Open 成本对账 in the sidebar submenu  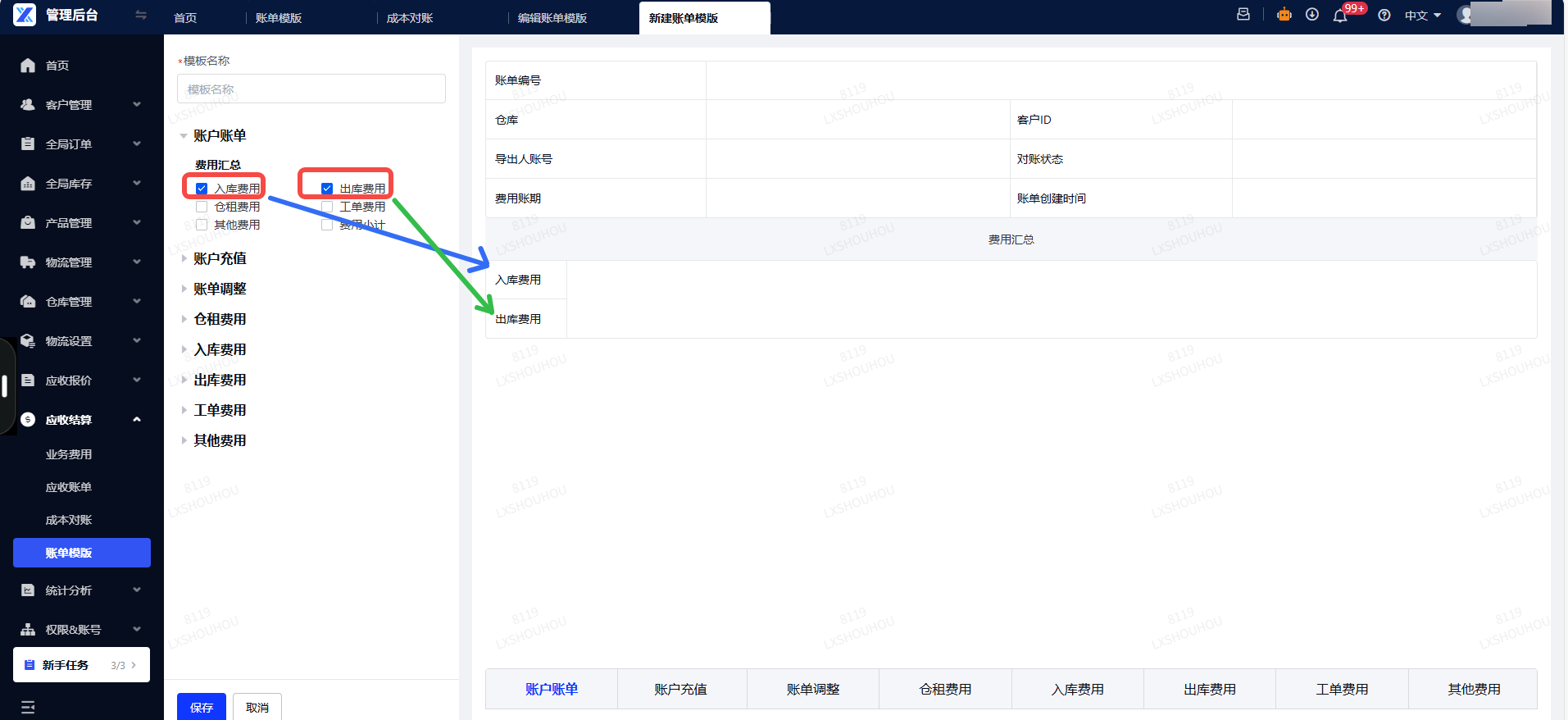[69, 520]
